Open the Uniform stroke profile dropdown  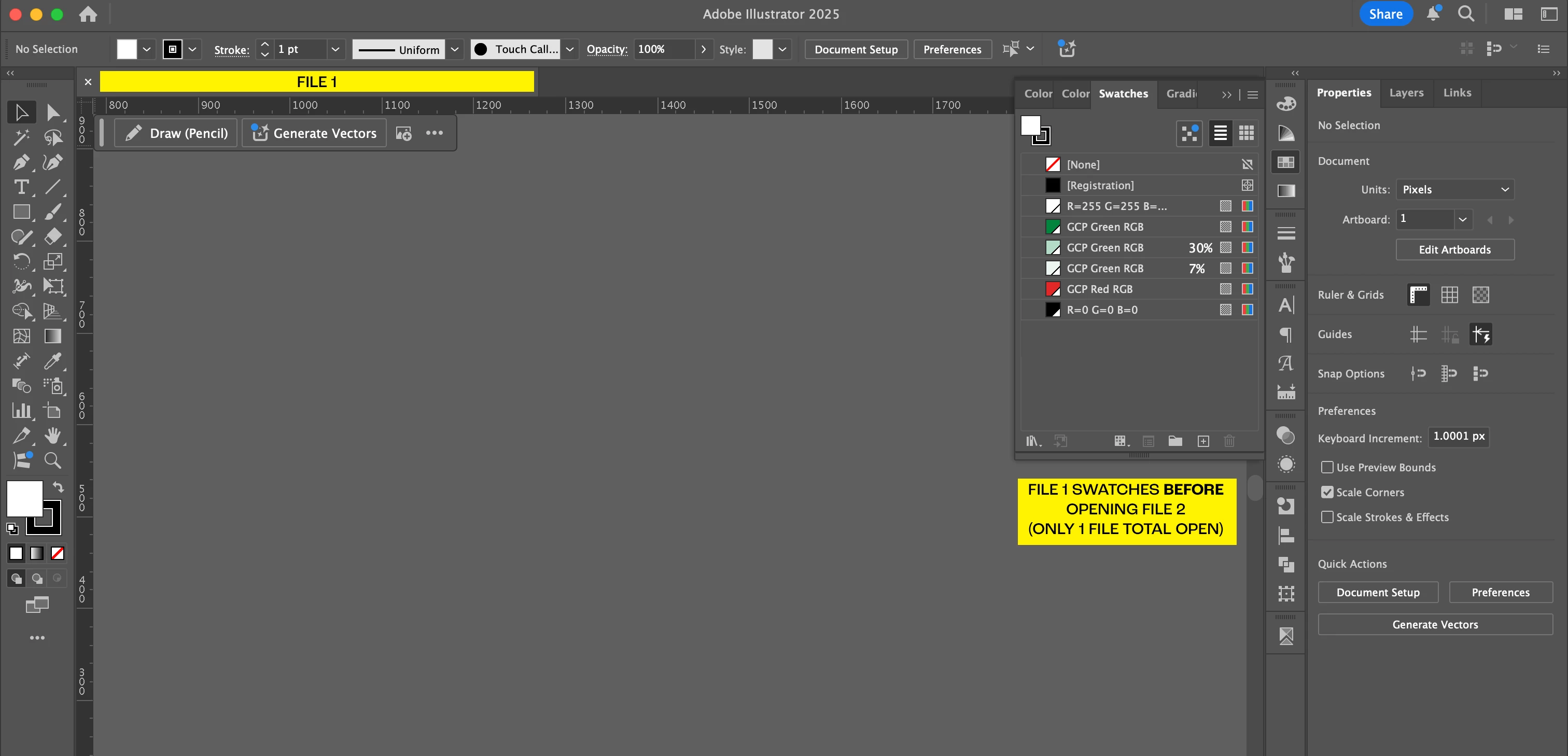click(x=454, y=49)
